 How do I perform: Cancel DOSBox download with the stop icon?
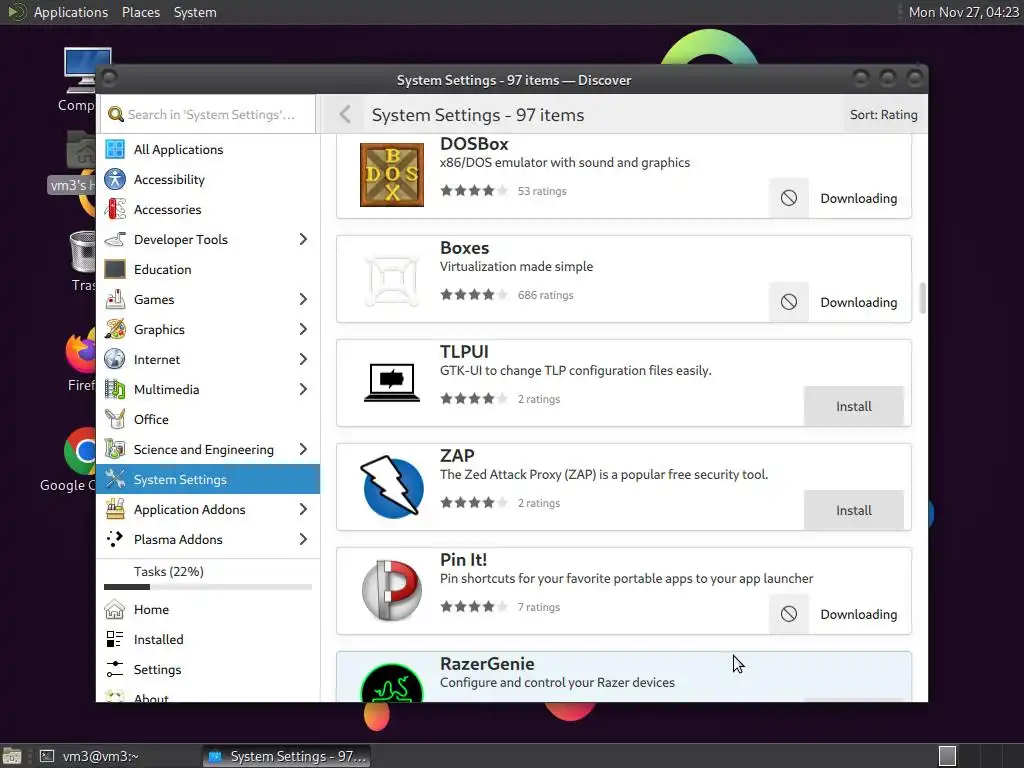pyautogui.click(x=789, y=198)
